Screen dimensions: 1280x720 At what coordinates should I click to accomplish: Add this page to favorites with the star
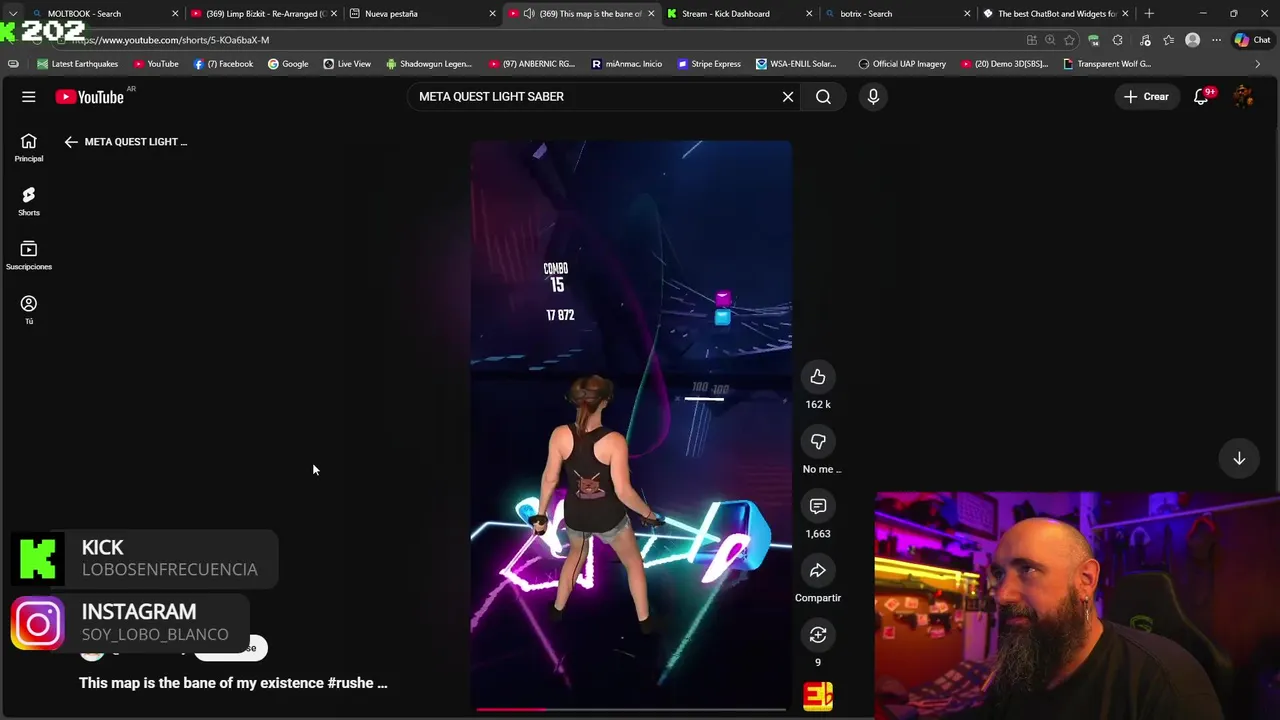pyautogui.click(x=1070, y=40)
